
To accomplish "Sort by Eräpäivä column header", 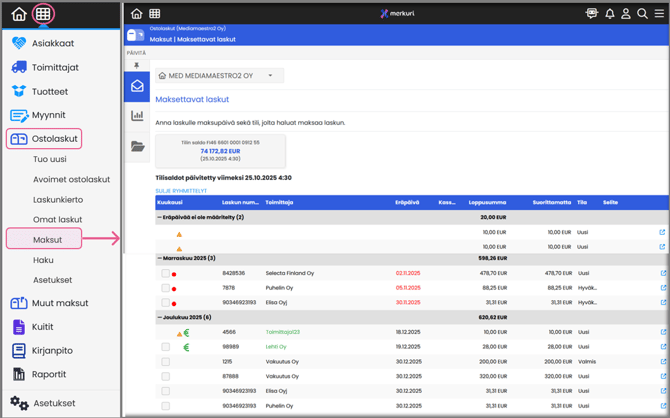I will (x=407, y=203).
